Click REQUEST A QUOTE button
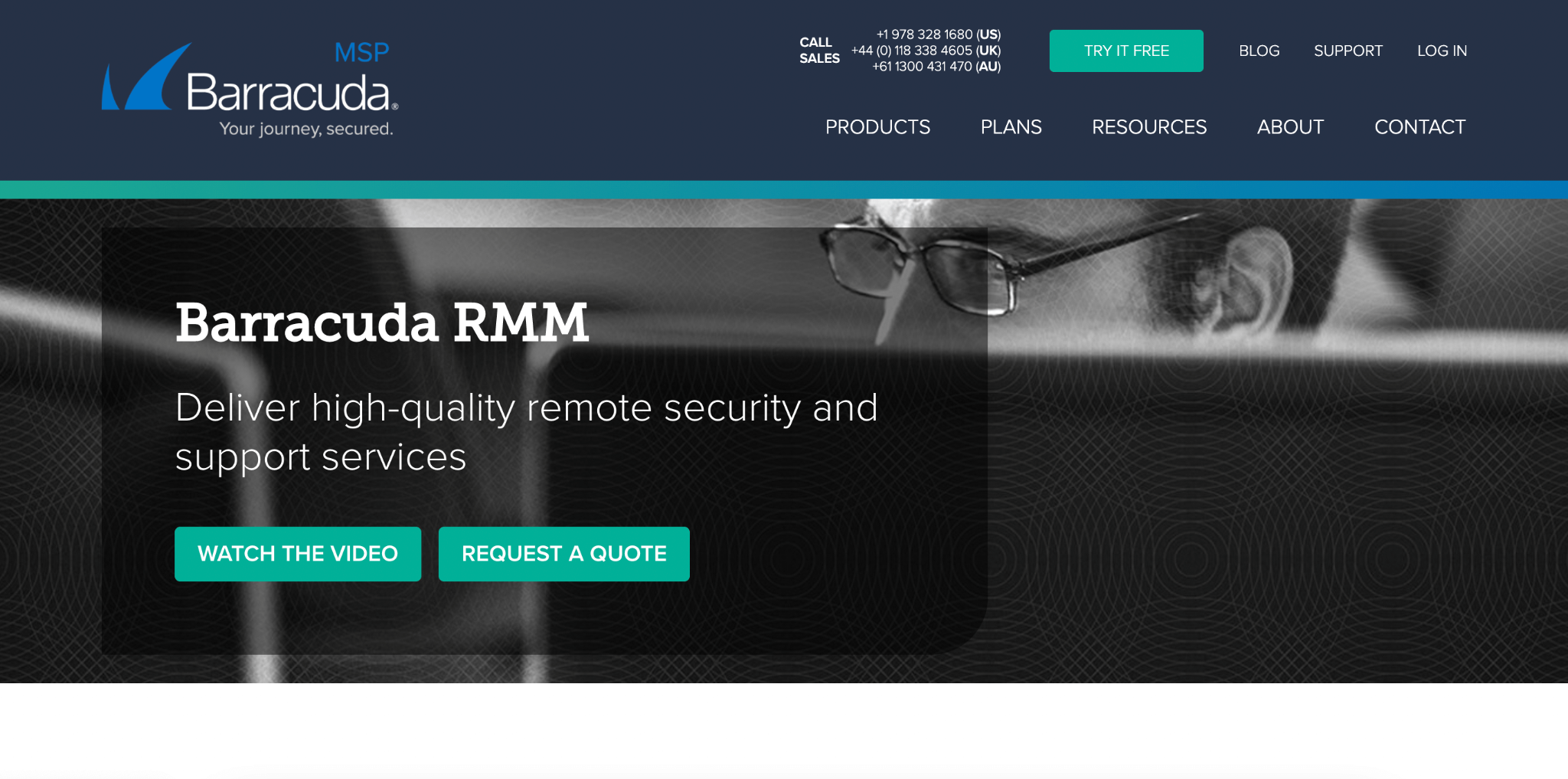 coord(564,554)
